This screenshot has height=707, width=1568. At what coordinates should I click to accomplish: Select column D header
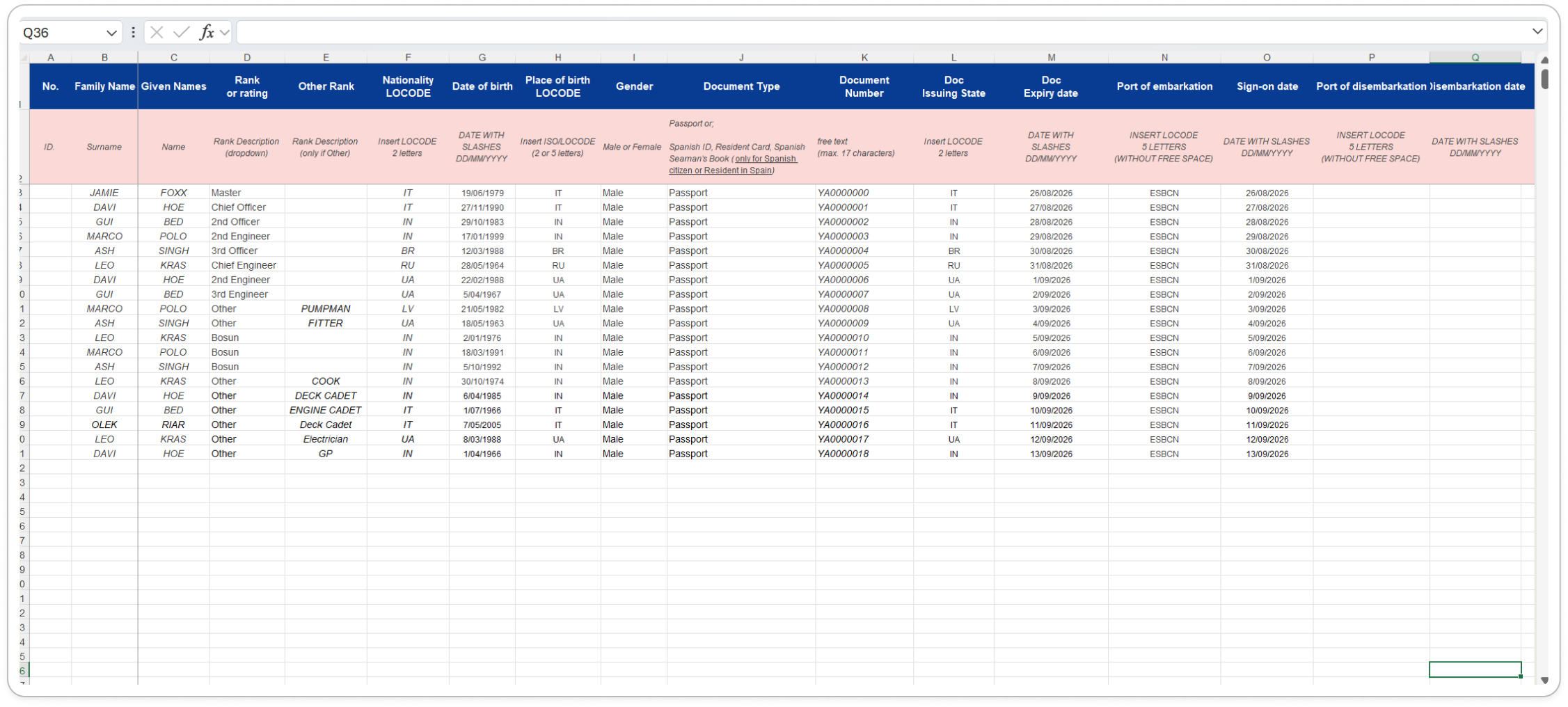(x=247, y=57)
